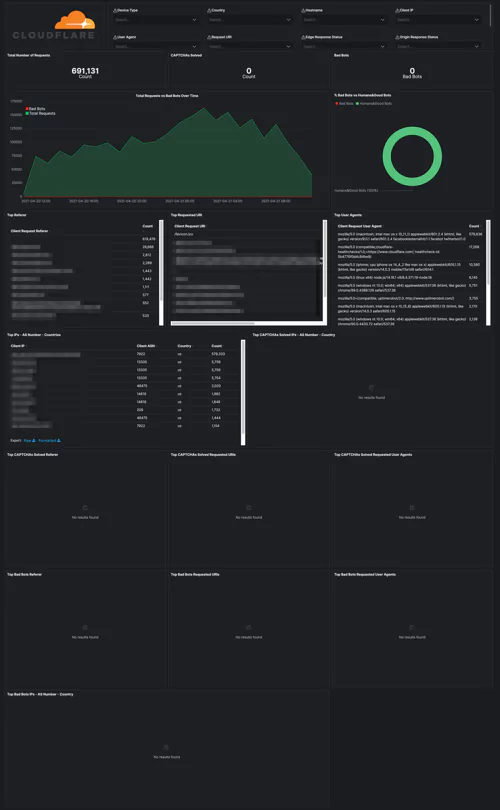
Task: Click Top IPs count value 5,758
Action: click(216, 362)
